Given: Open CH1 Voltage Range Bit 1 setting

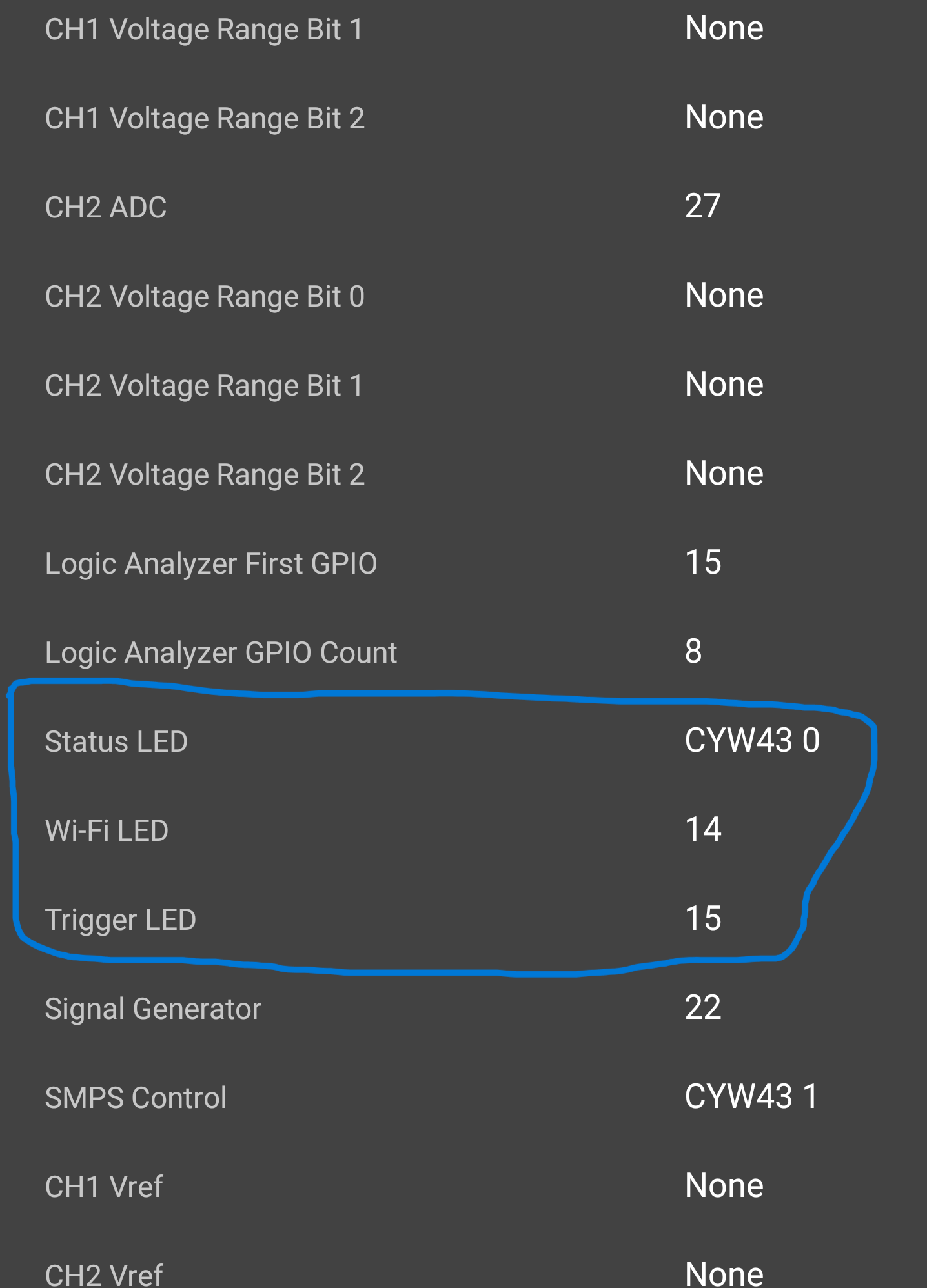Looking at the screenshot, I should coord(463,29).
